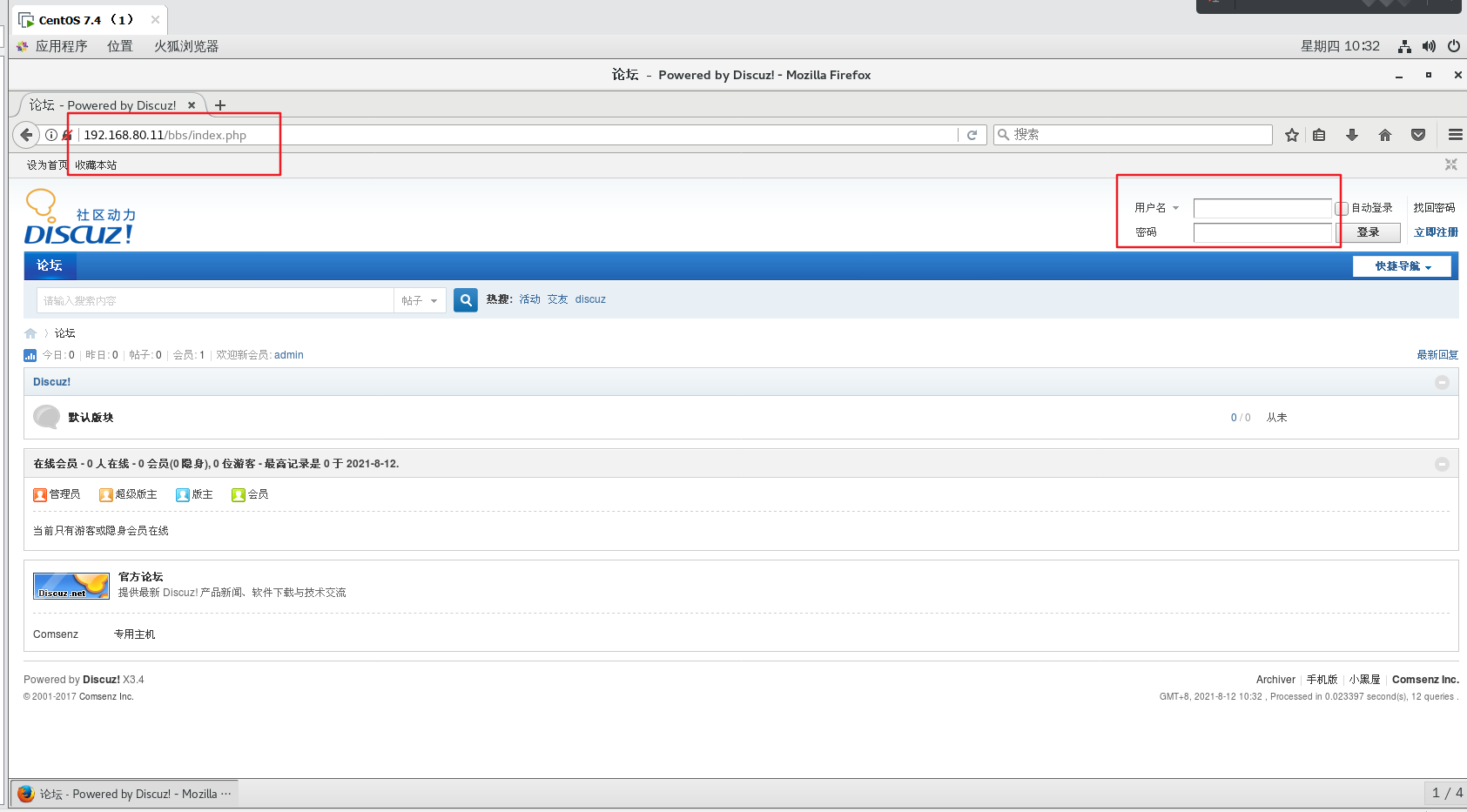Click 设为首页 link
Viewport: 1467px width, 812px height.
47,164
